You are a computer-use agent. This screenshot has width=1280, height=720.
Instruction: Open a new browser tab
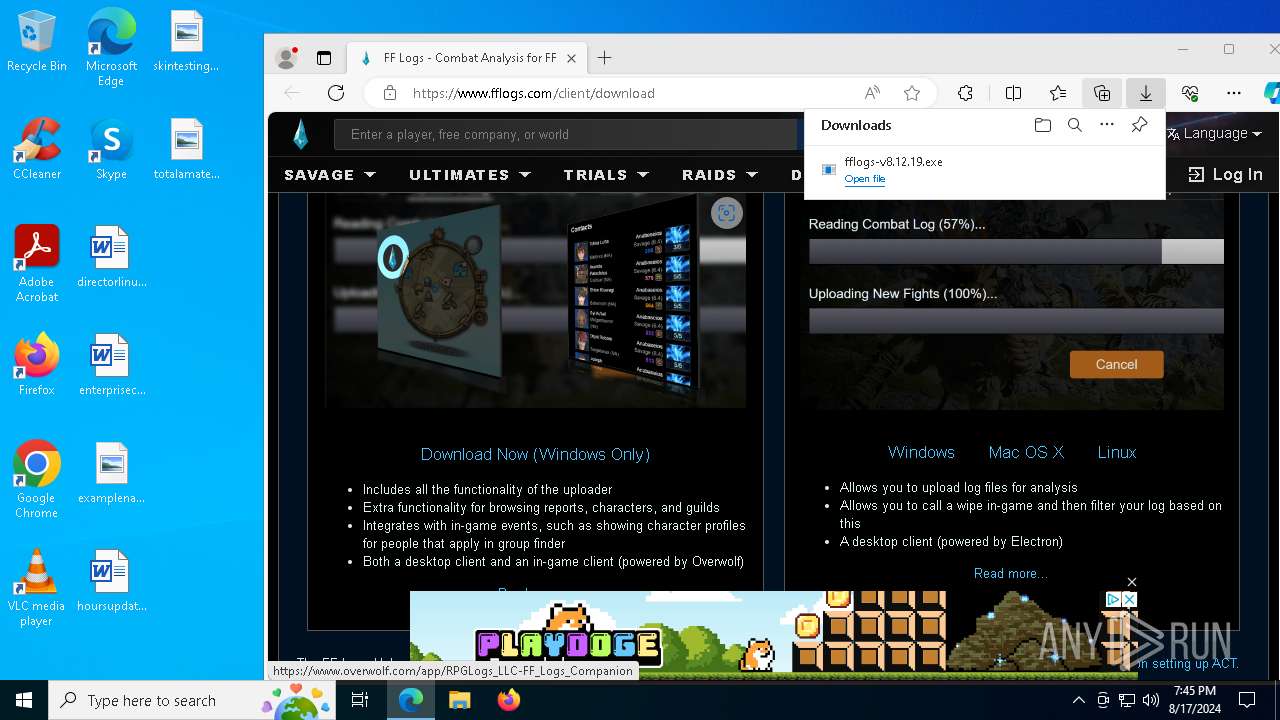(604, 58)
